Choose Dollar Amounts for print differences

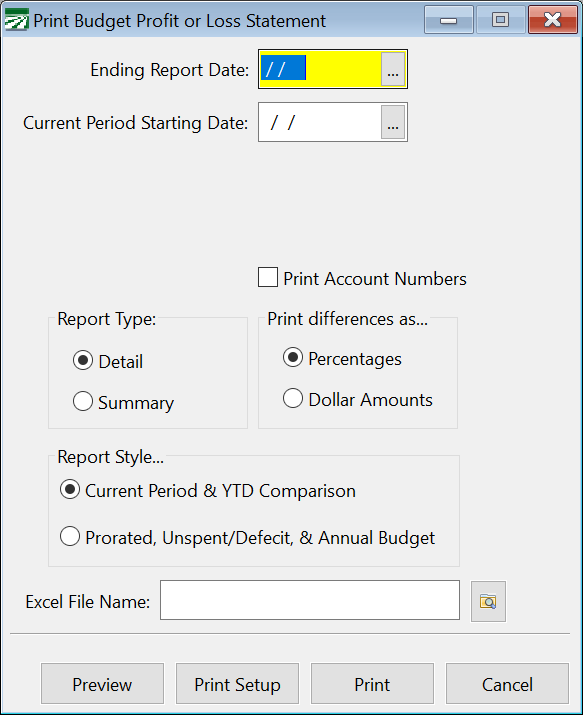point(293,398)
